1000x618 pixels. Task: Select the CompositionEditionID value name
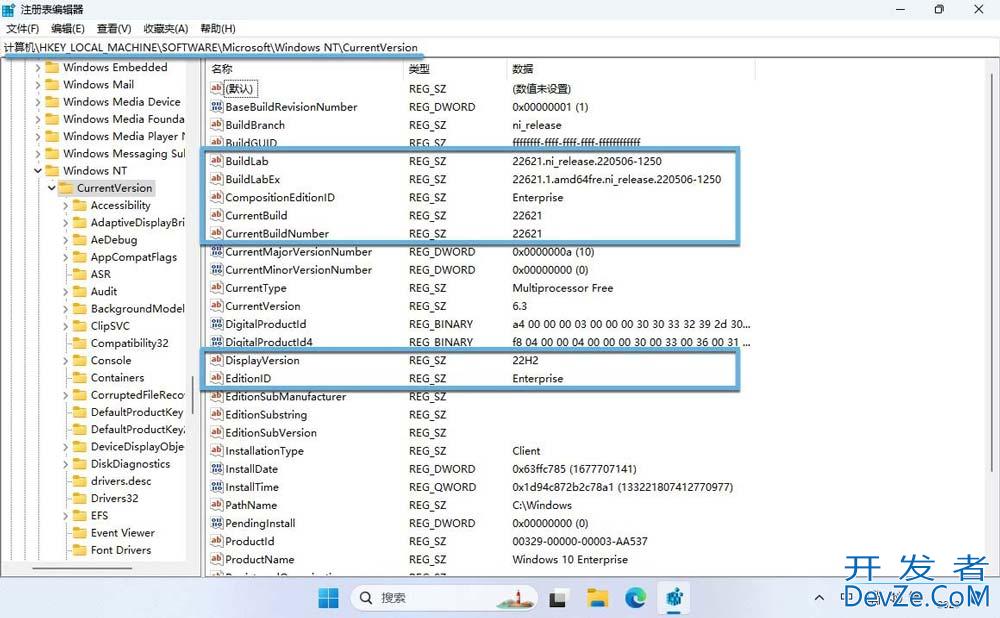pyautogui.click(x=280, y=198)
